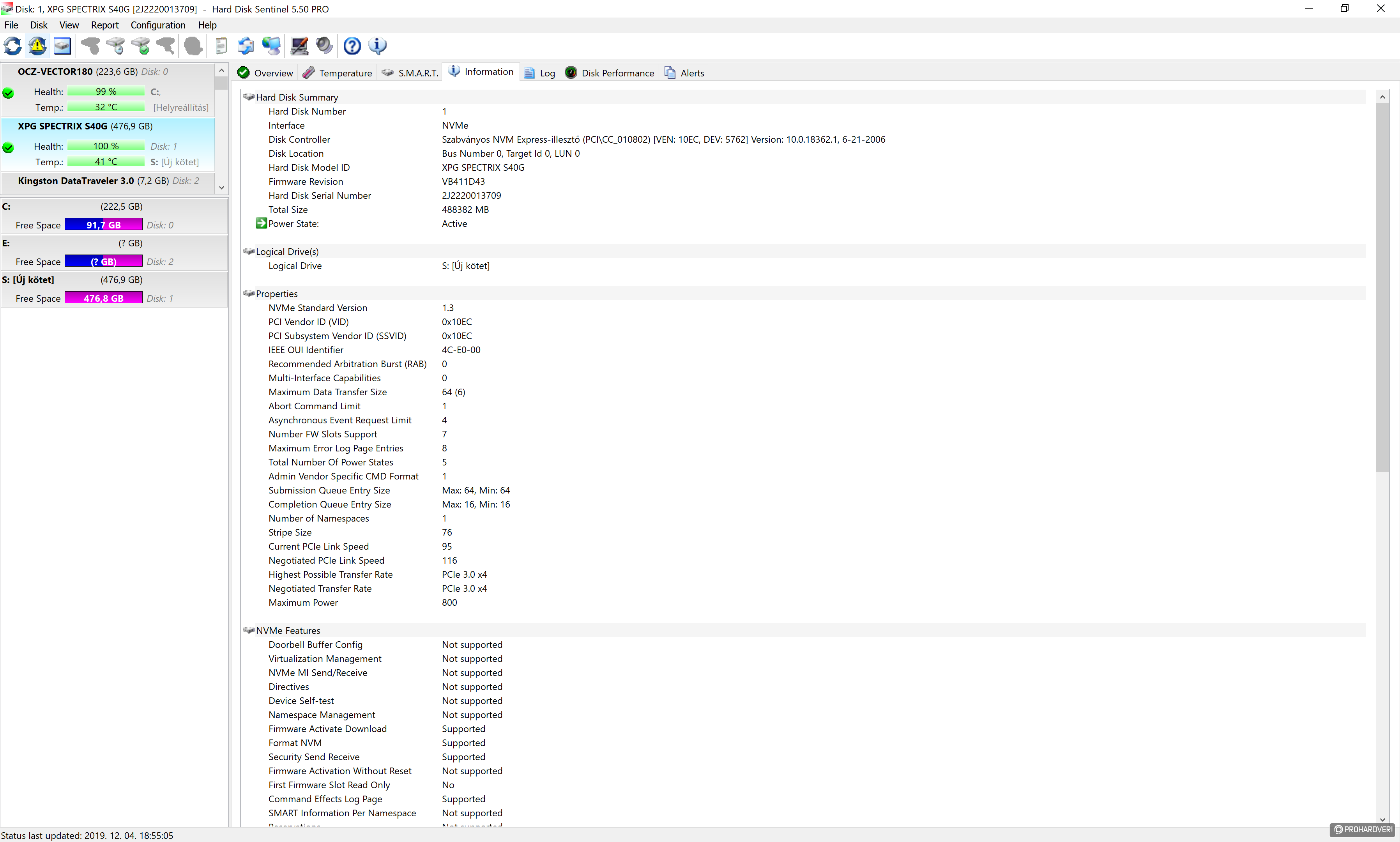Viewport: 1400px width, 842px height.
Task: Select the C: logical drive row
Action: (x=114, y=216)
